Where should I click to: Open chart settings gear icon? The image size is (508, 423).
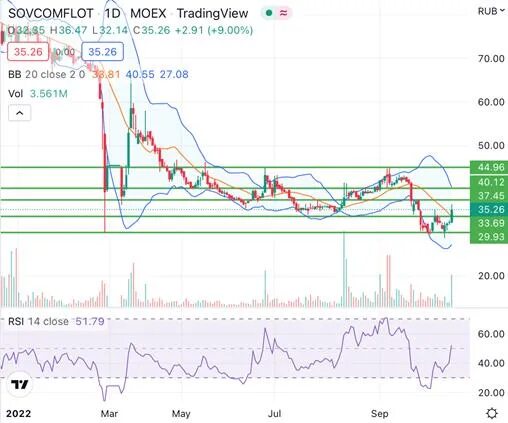pyautogui.click(x=492, y=413)
